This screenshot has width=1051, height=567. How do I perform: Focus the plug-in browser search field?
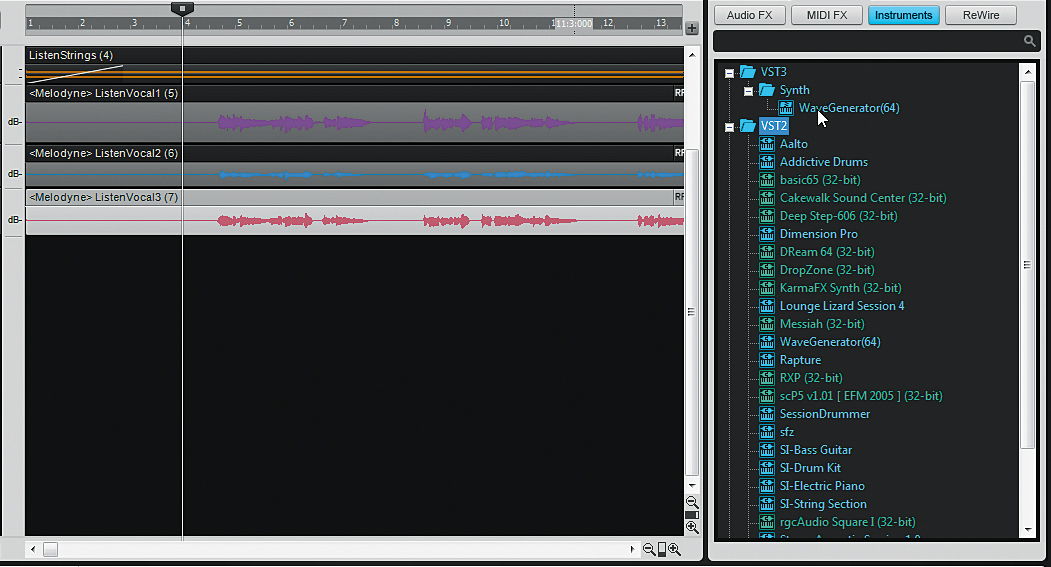875,41
